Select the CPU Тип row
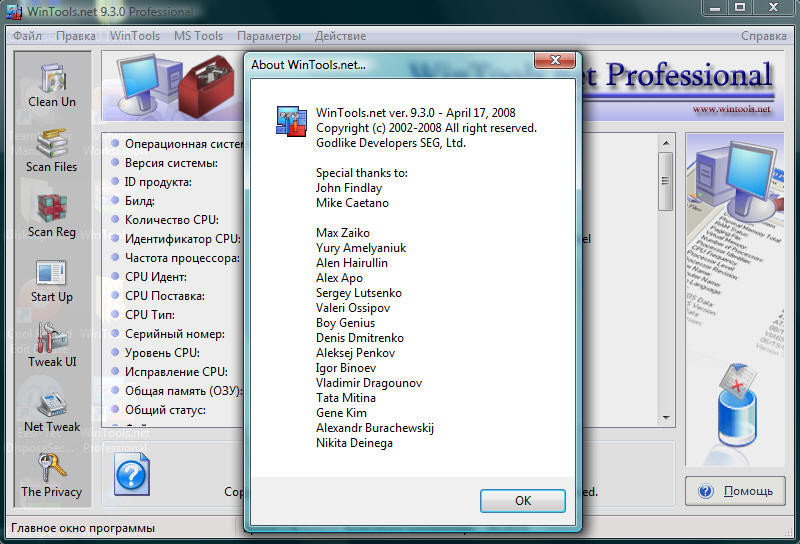The image size is (800, 544). coord(143,314)
